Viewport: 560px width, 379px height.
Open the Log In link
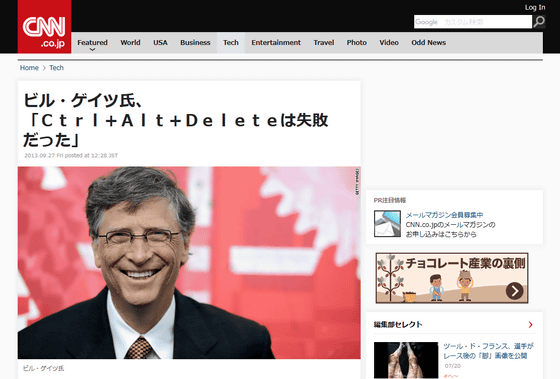click(x=535, y=7)
